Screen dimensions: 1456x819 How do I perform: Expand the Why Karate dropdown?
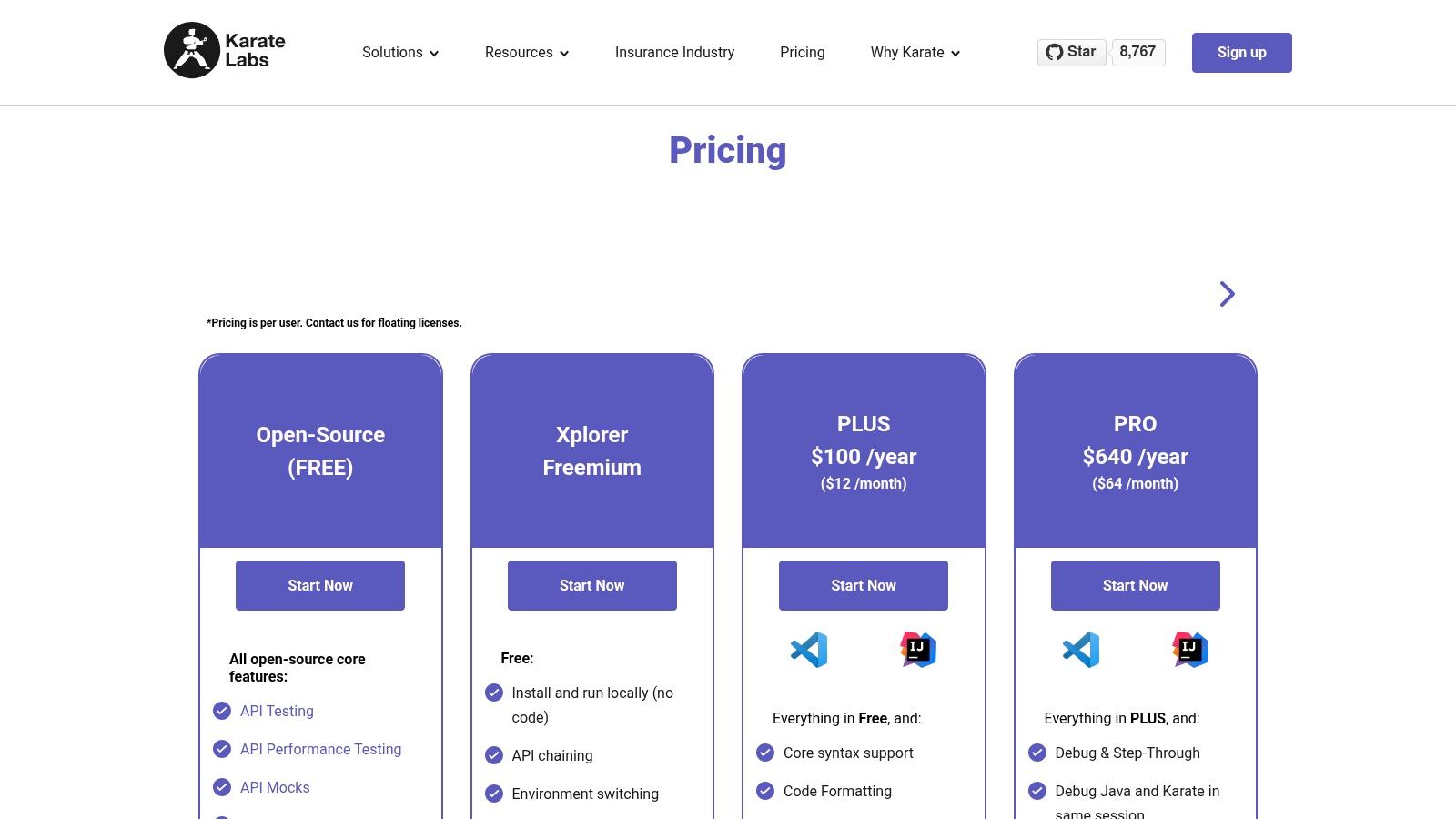[x=915, y=53]
